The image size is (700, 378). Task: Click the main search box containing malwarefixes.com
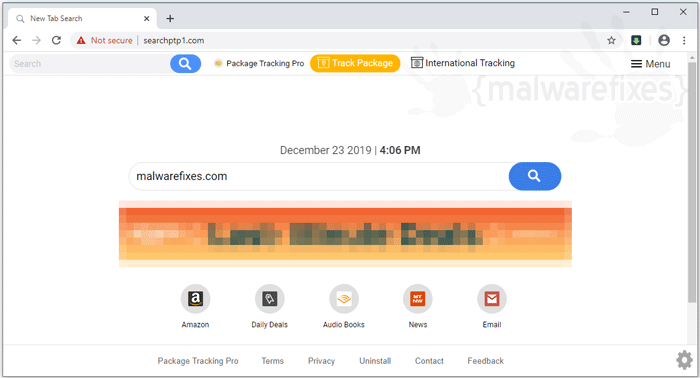tap(319, 176)
